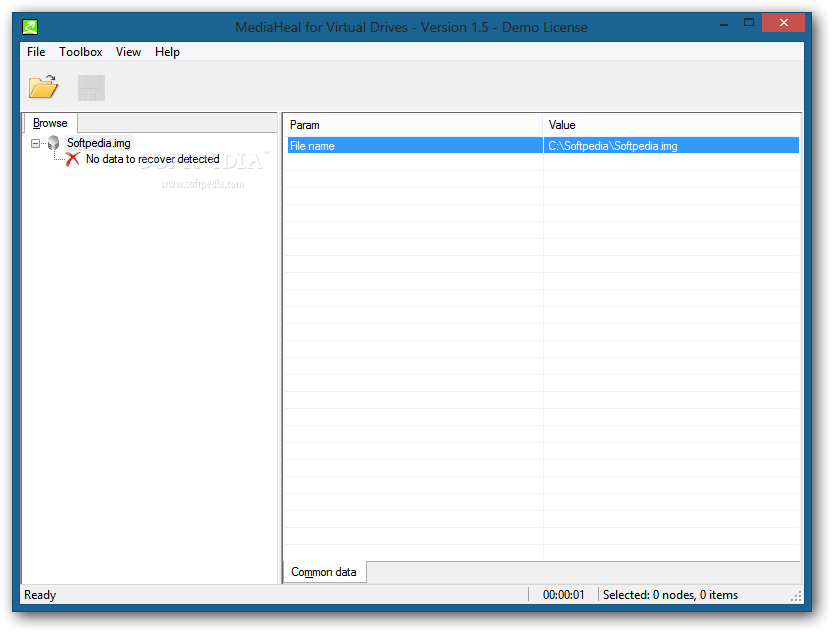Click the 00:00:01 elapsed time indicator
832x632 pixels.
click(564, 595)
